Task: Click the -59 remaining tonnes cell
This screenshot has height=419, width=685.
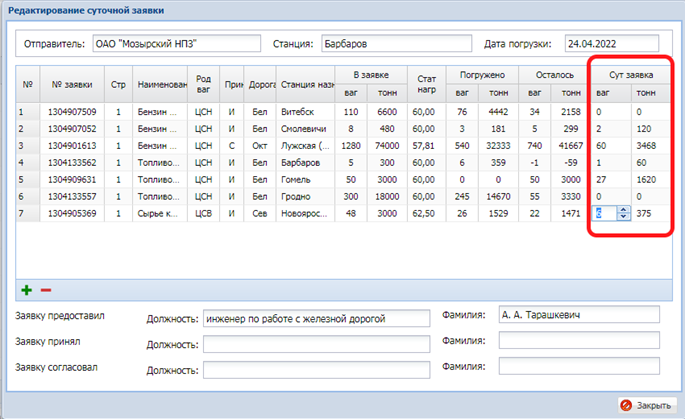Action: pyautogui.click(x=571, y=163)
